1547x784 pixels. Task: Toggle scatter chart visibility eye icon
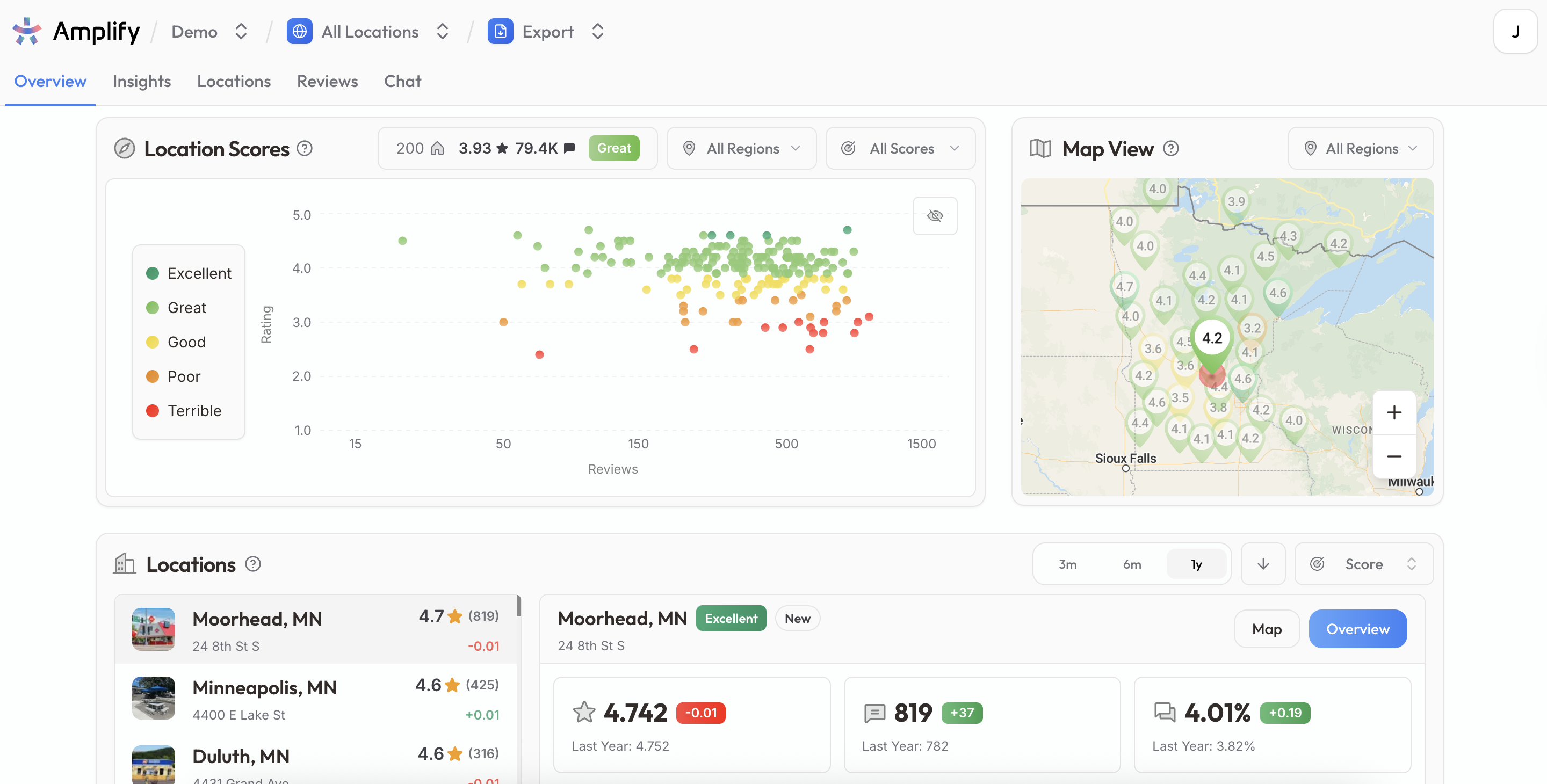point(935,216)
